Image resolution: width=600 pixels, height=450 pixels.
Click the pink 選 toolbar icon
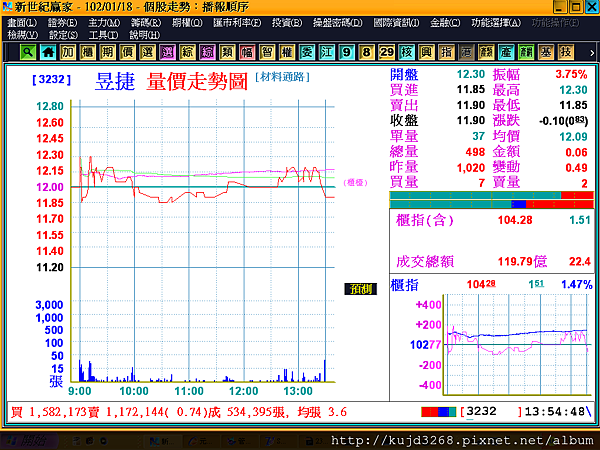[167, 52]
